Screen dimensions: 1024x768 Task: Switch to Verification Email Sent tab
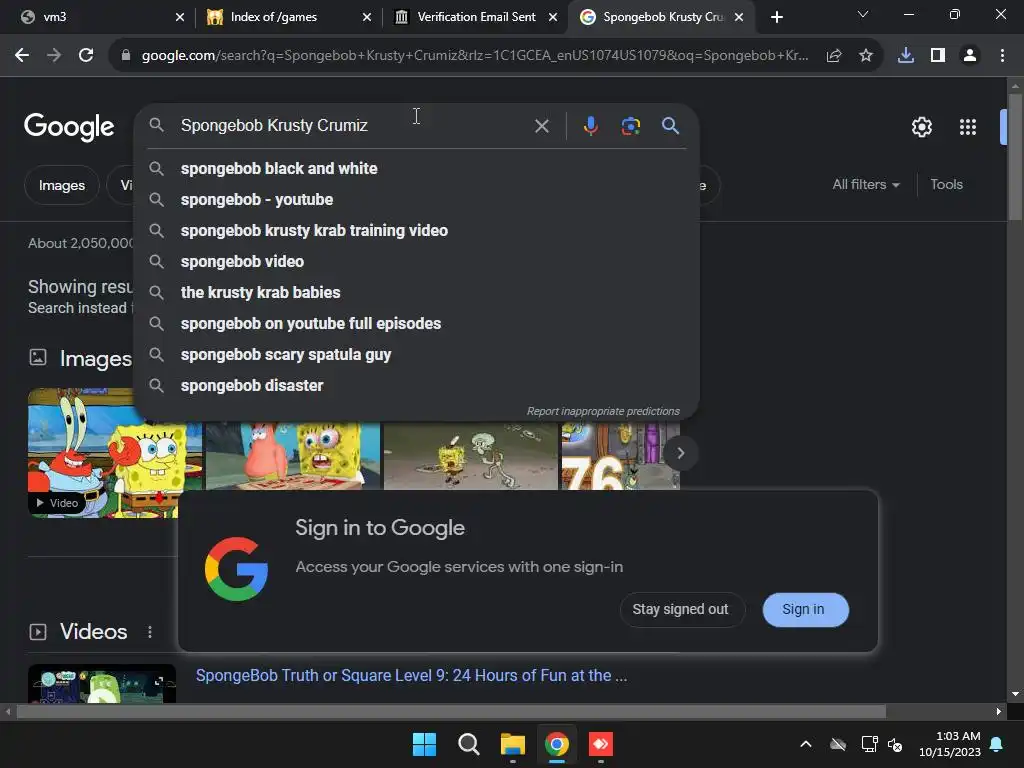pyautogui.click(x=477, y=17)
